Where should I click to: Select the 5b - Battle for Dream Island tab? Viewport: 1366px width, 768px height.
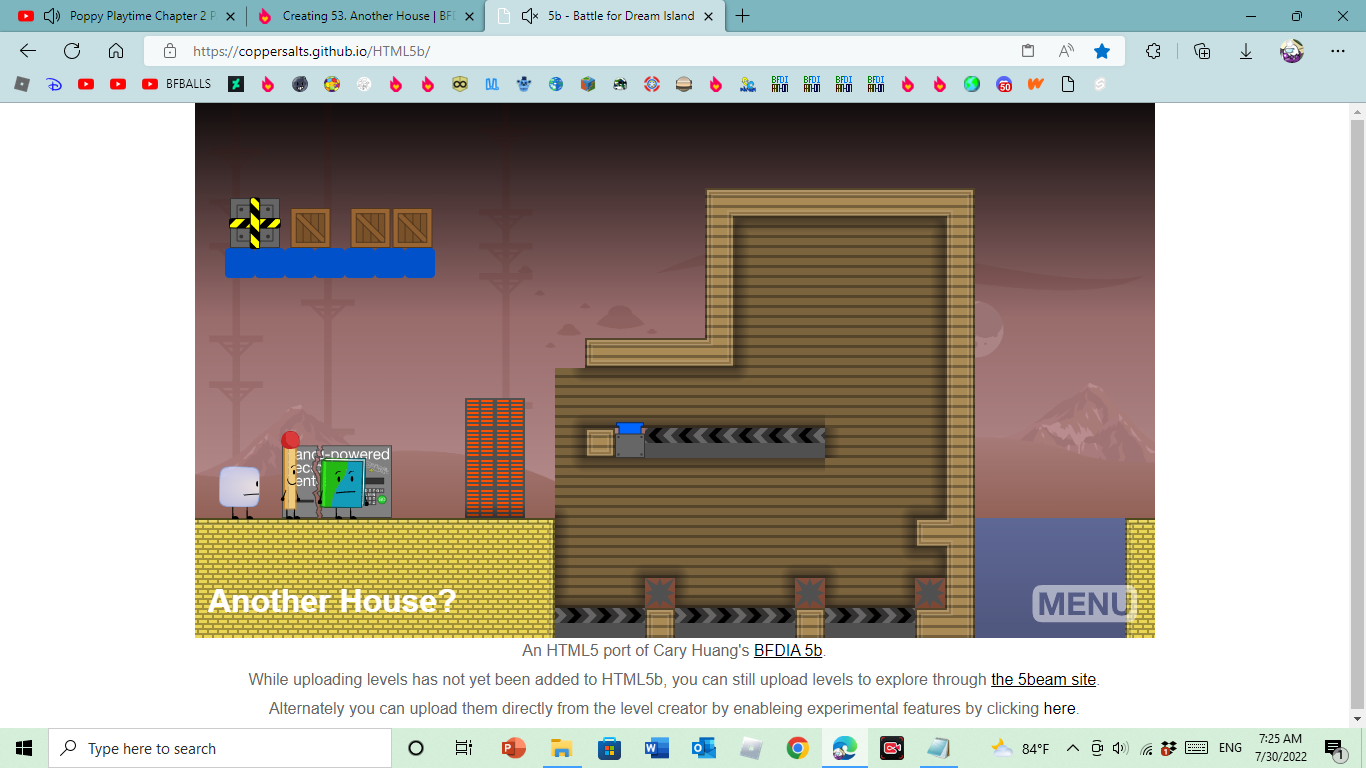606,16
